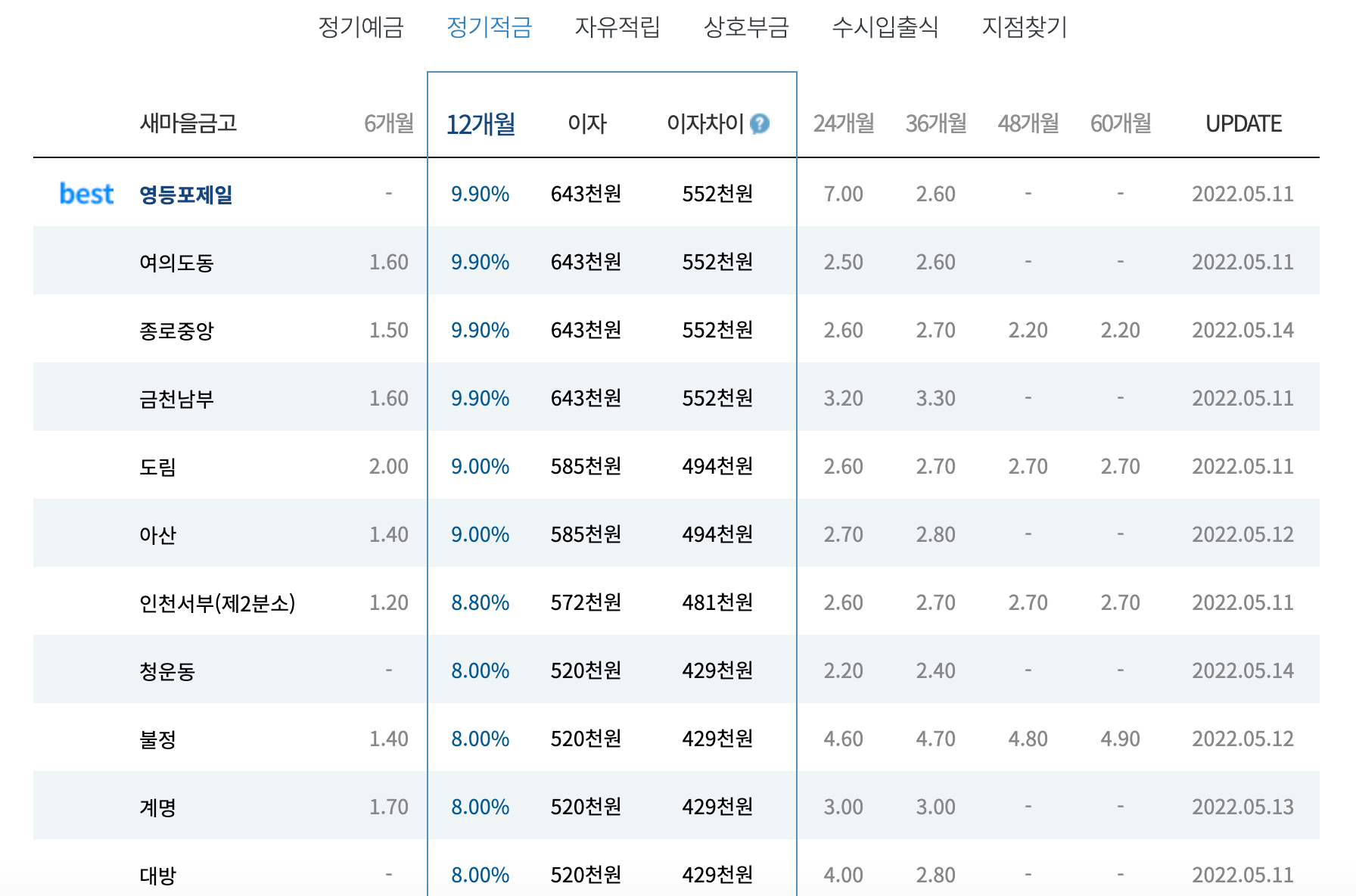Viewport: 1356px width, 896px height.
Task: Click 아산's 2022.05.12 update date
Action: pyautogui.click(x=1243, y=534)
